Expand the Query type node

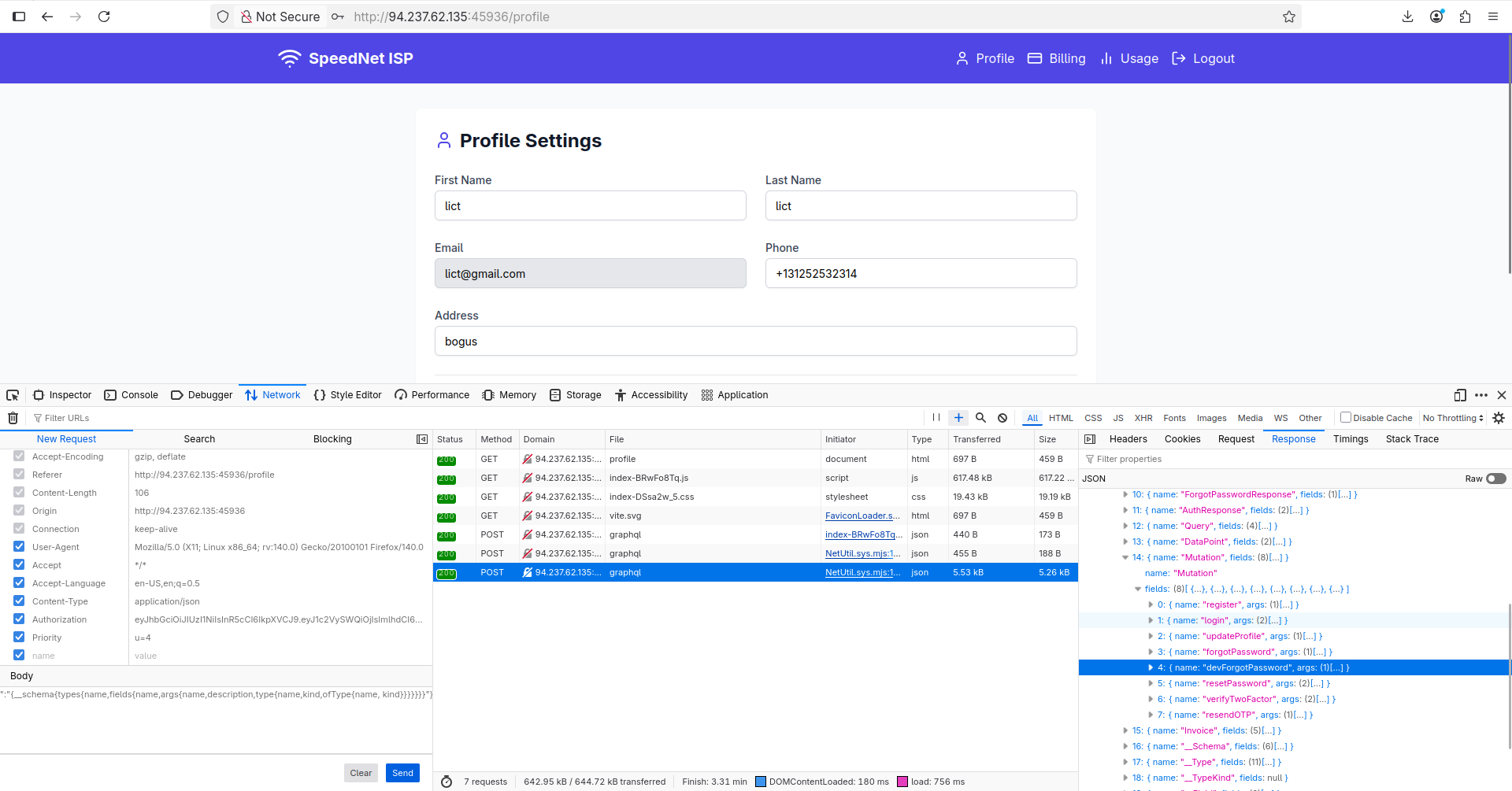coord(1125,526)
